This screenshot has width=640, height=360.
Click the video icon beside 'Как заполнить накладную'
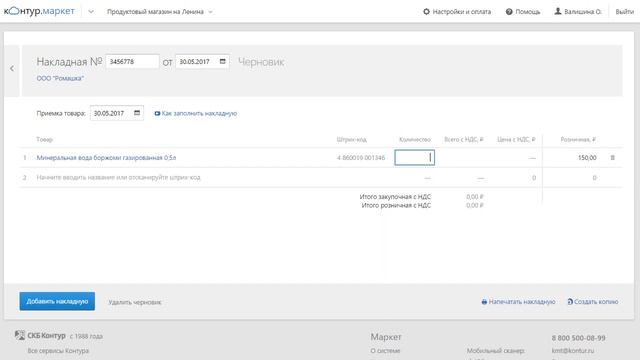(x=157, y=113)
